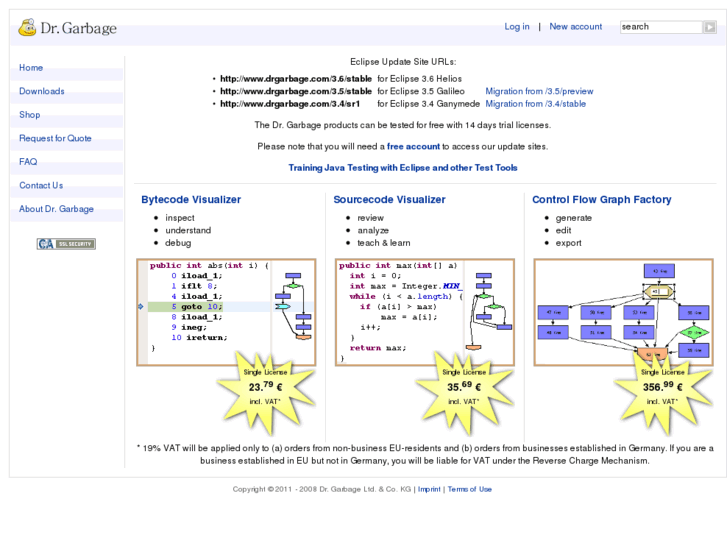Click the Bytecode Visualizer screenshot thumbnail
The height and width of the screenshot is (545, 727).
tap(226, 312)
